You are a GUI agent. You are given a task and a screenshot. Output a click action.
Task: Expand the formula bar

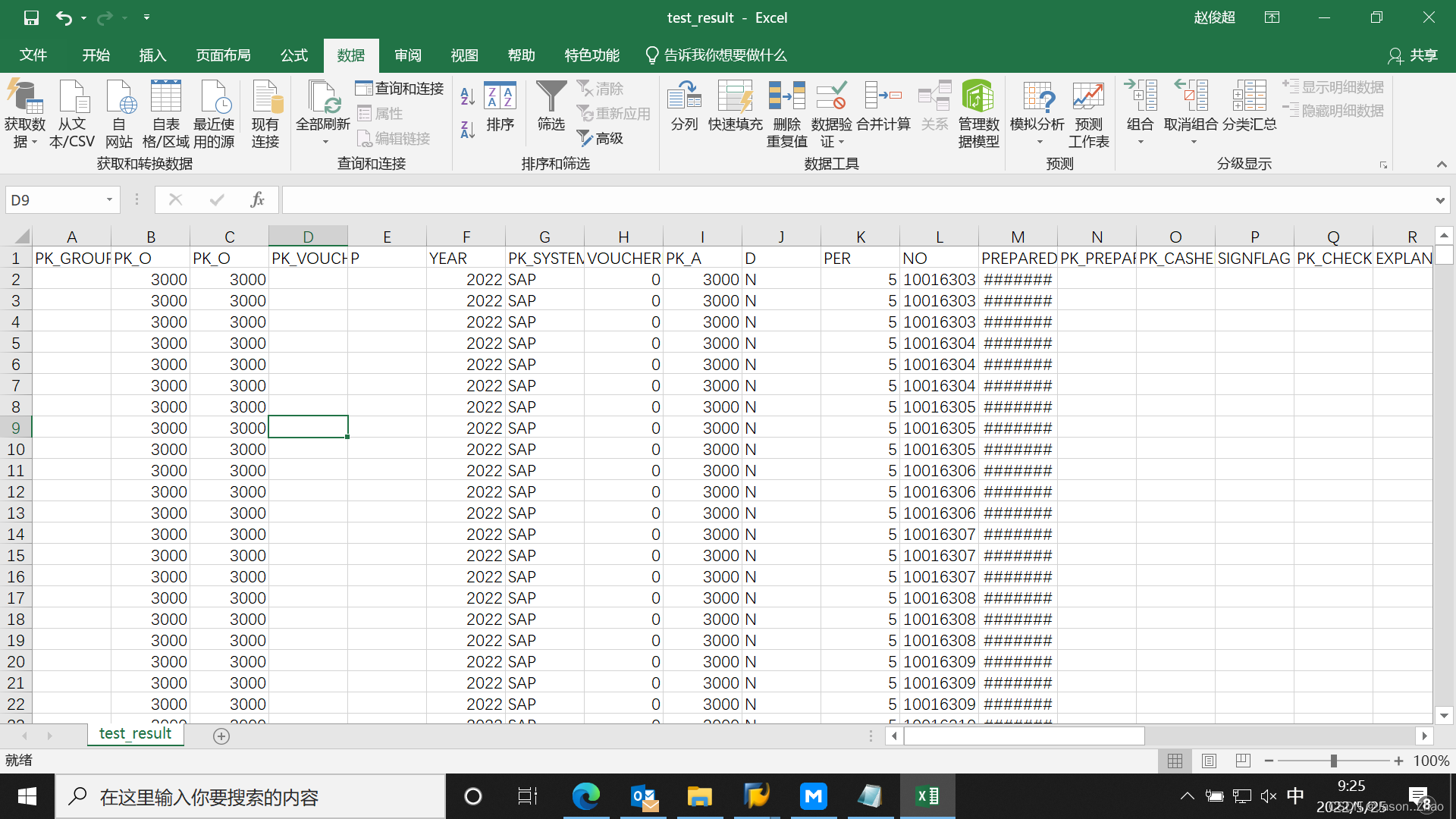pyautogui.click(x=1439, y=200)
